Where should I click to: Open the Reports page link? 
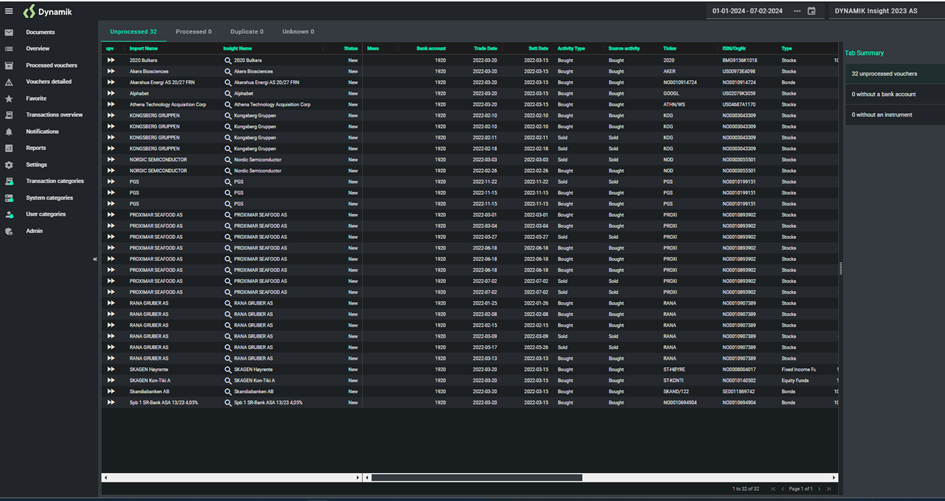click(36, 148)
